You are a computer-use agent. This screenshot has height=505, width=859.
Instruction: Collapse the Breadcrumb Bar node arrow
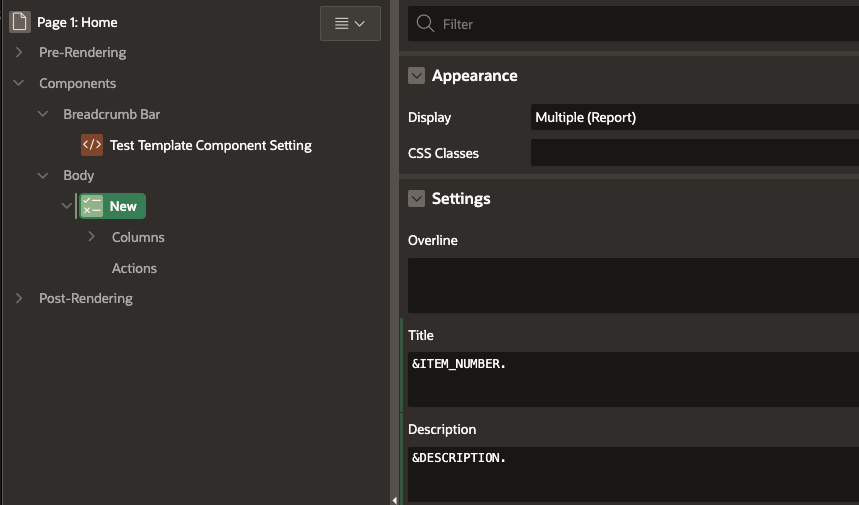pos(43,115)
